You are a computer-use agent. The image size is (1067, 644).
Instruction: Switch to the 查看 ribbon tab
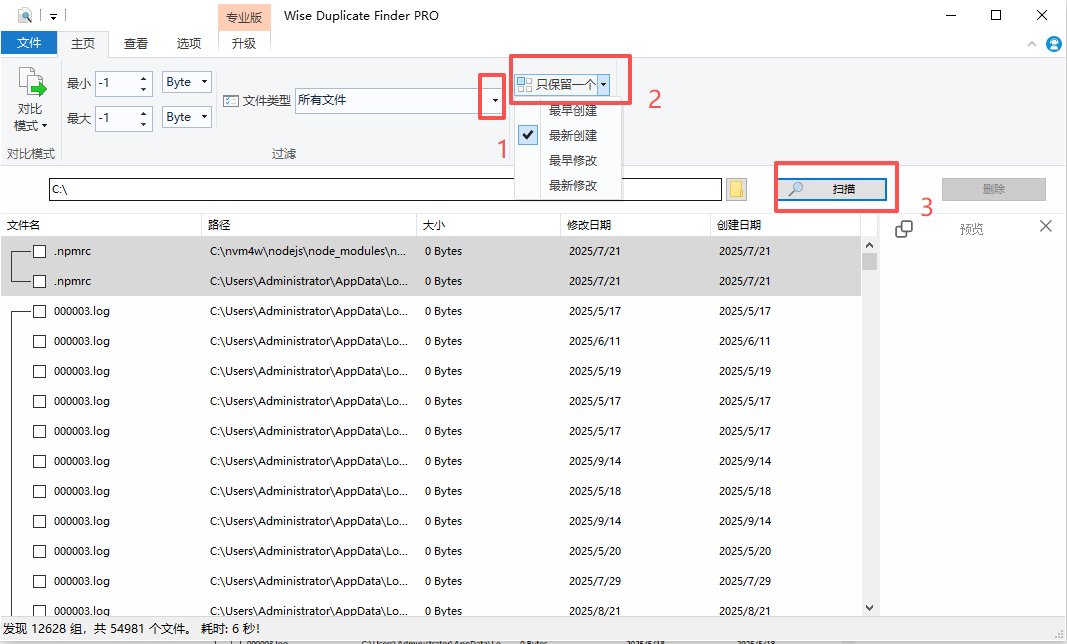[135, 44]
